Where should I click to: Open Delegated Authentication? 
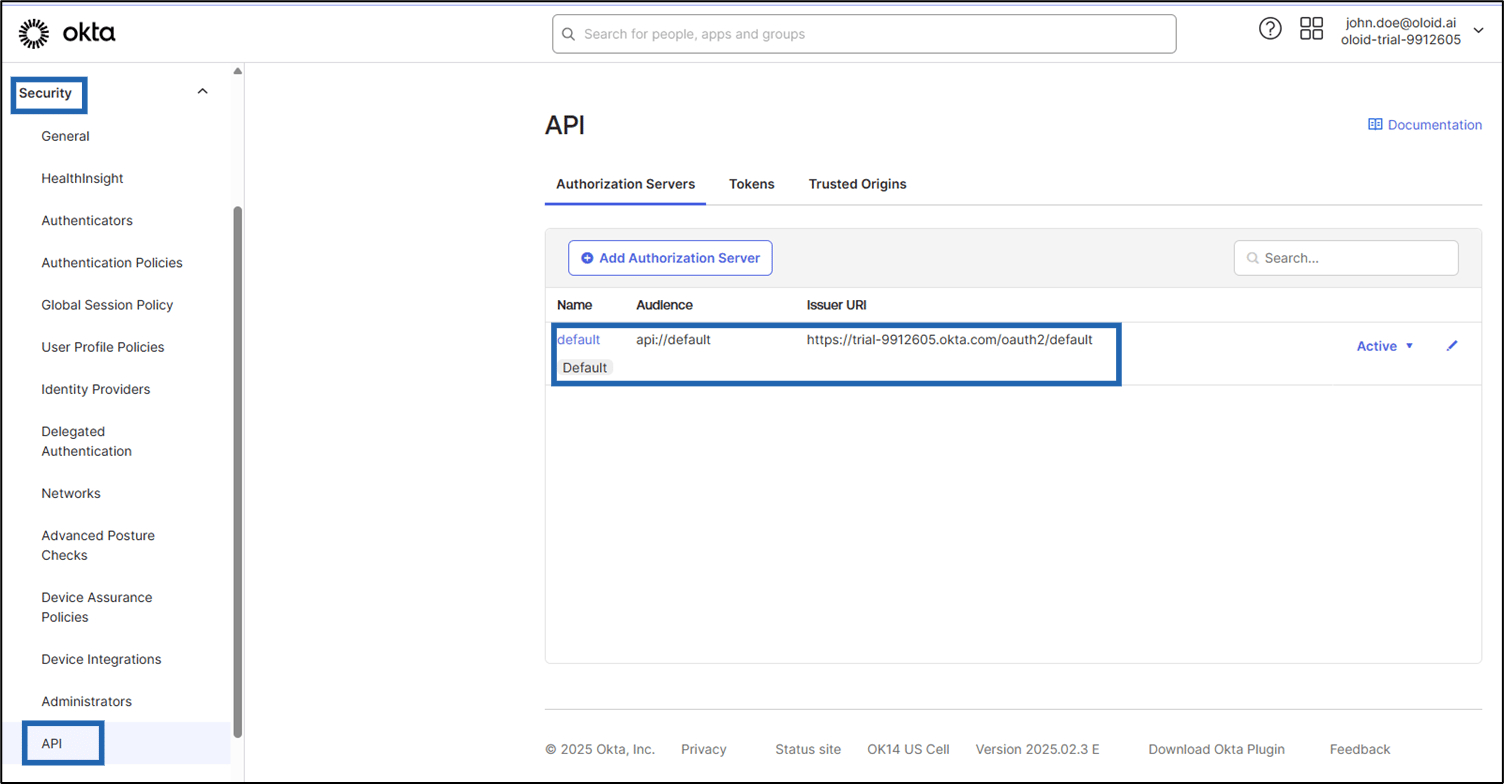(x=87, y=441)
